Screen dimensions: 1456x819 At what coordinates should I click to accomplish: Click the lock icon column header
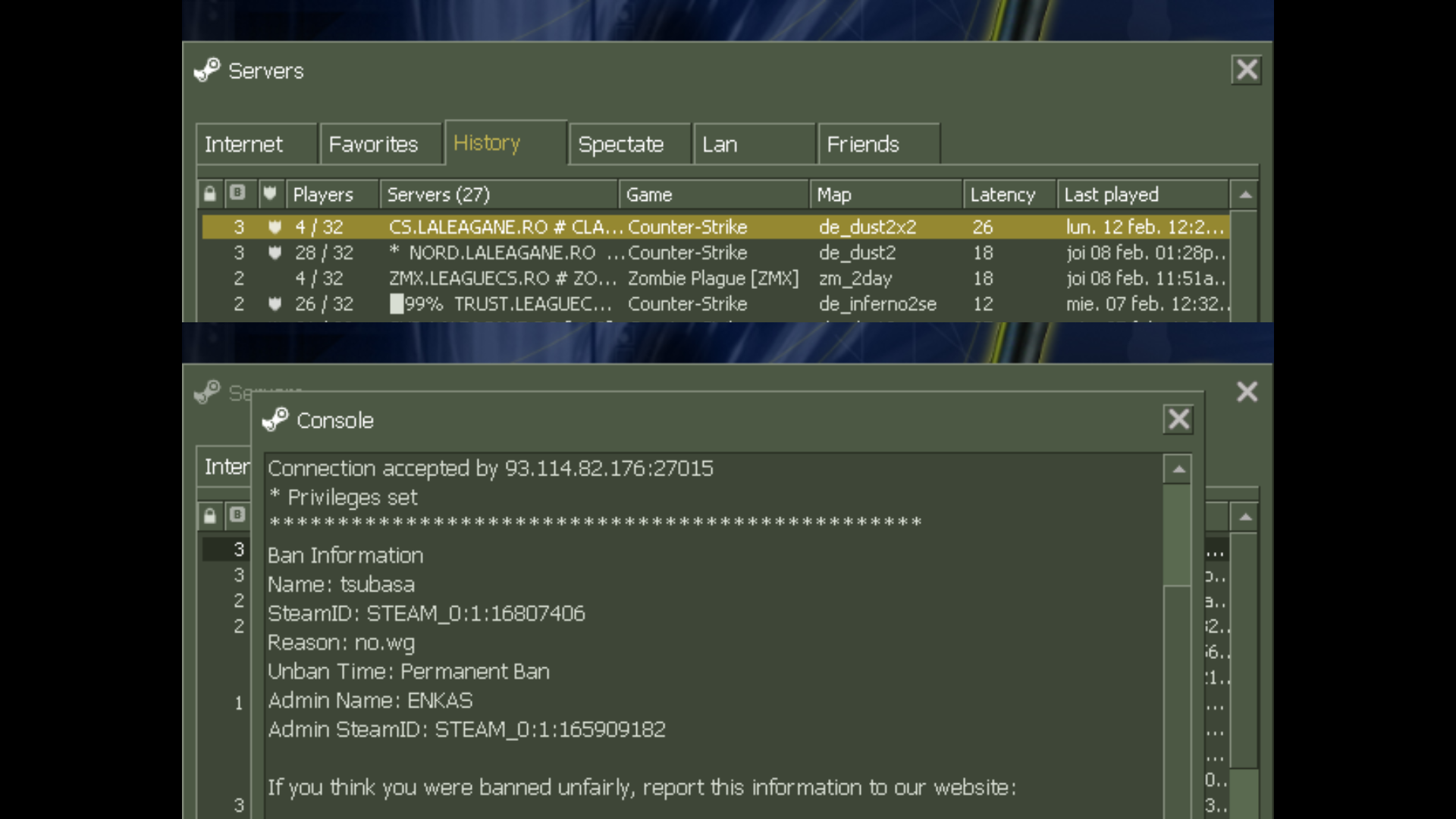(x=210, y=194)
